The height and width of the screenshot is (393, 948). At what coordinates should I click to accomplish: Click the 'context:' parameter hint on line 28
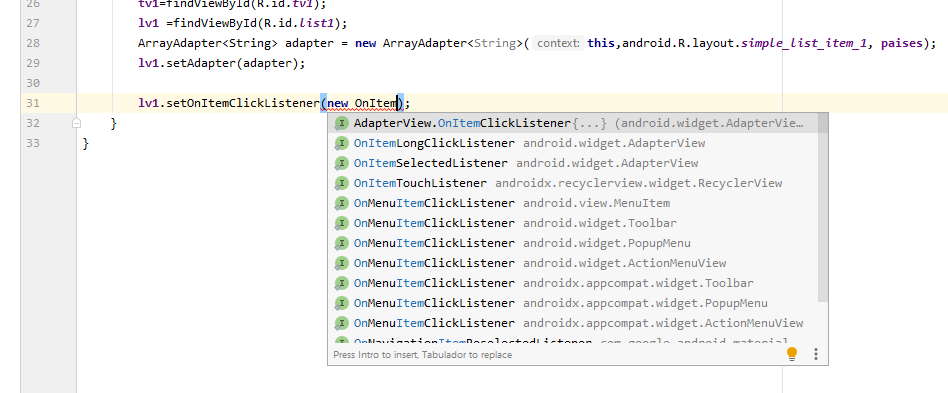point(558,44)
